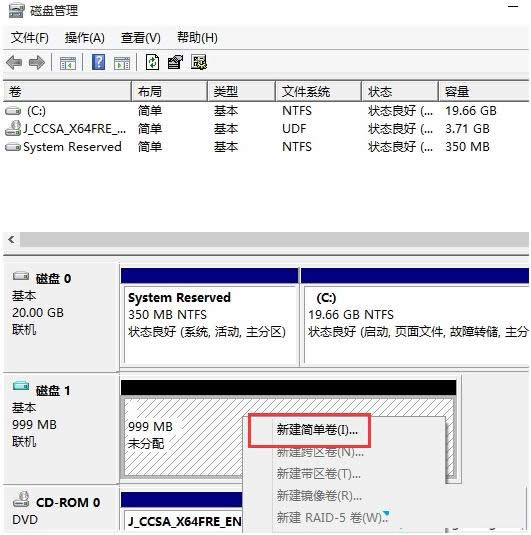Image resolution: width=531 pixels, height=535 pixels.
Task: Click the DVD label under CD-ROM 0
Action: 25,520
